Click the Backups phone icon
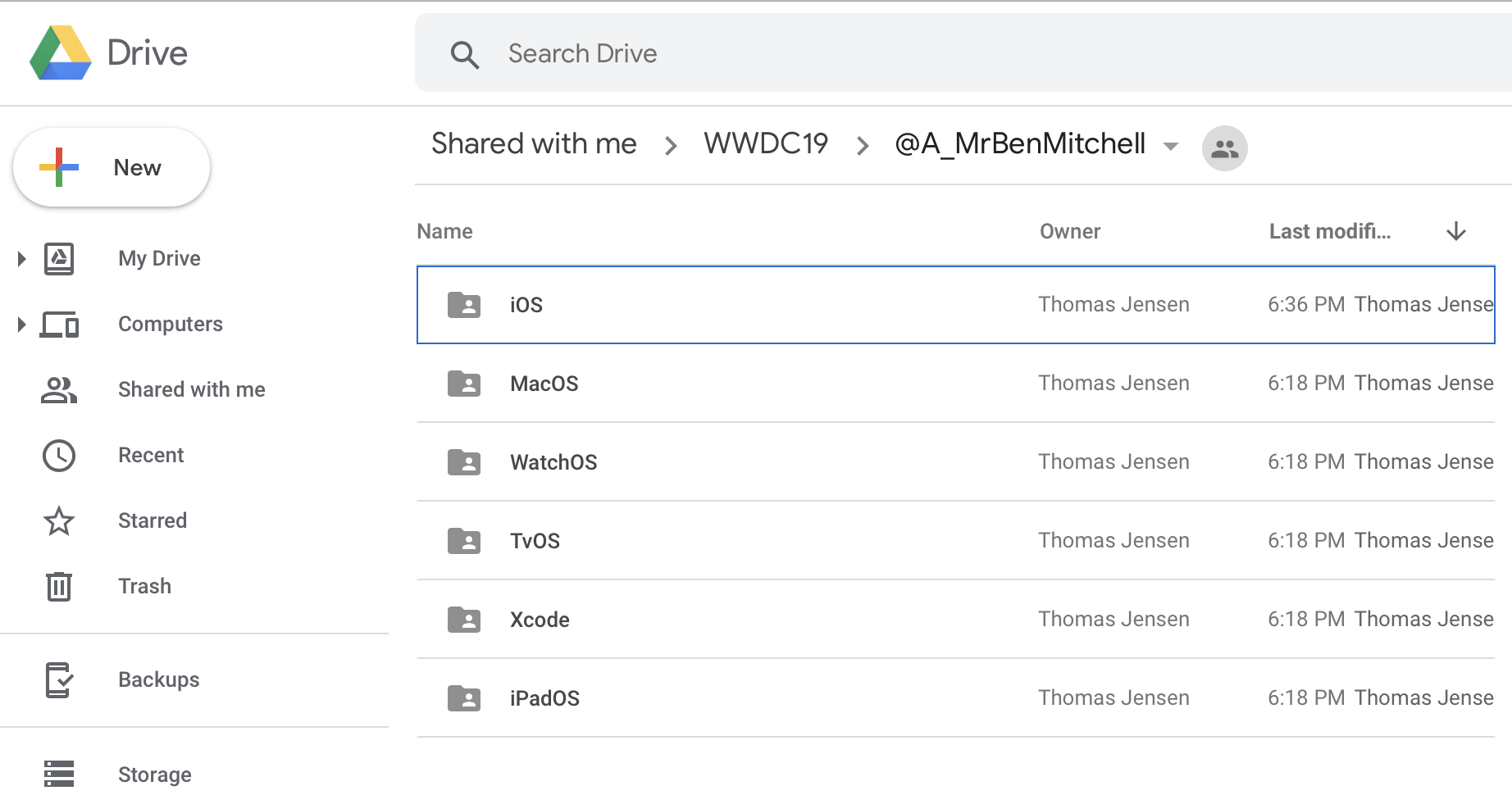This screenshot has width=1512, height=795. pos(59,680)
